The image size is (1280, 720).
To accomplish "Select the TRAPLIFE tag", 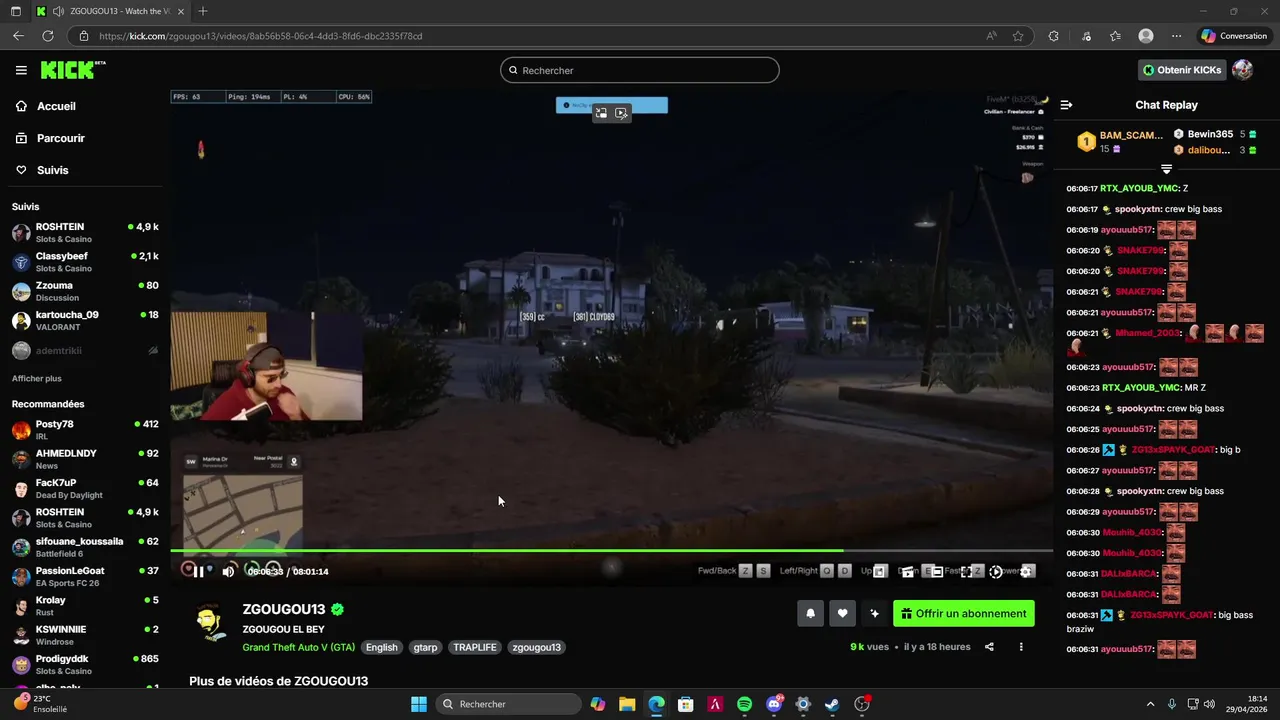I will pyautogui.click(x=475, y=647).
